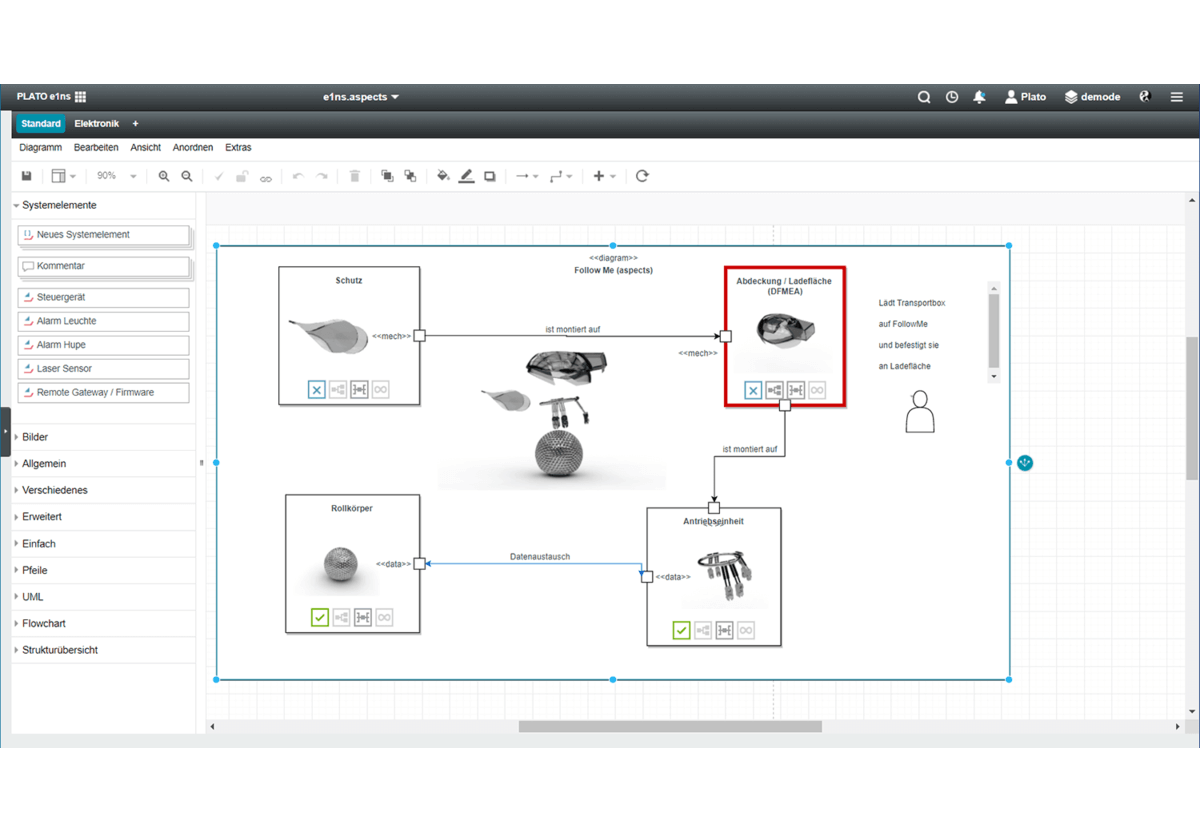1200x833 pixels.
Task: Click the search icon in header
Action: [924, 97]
